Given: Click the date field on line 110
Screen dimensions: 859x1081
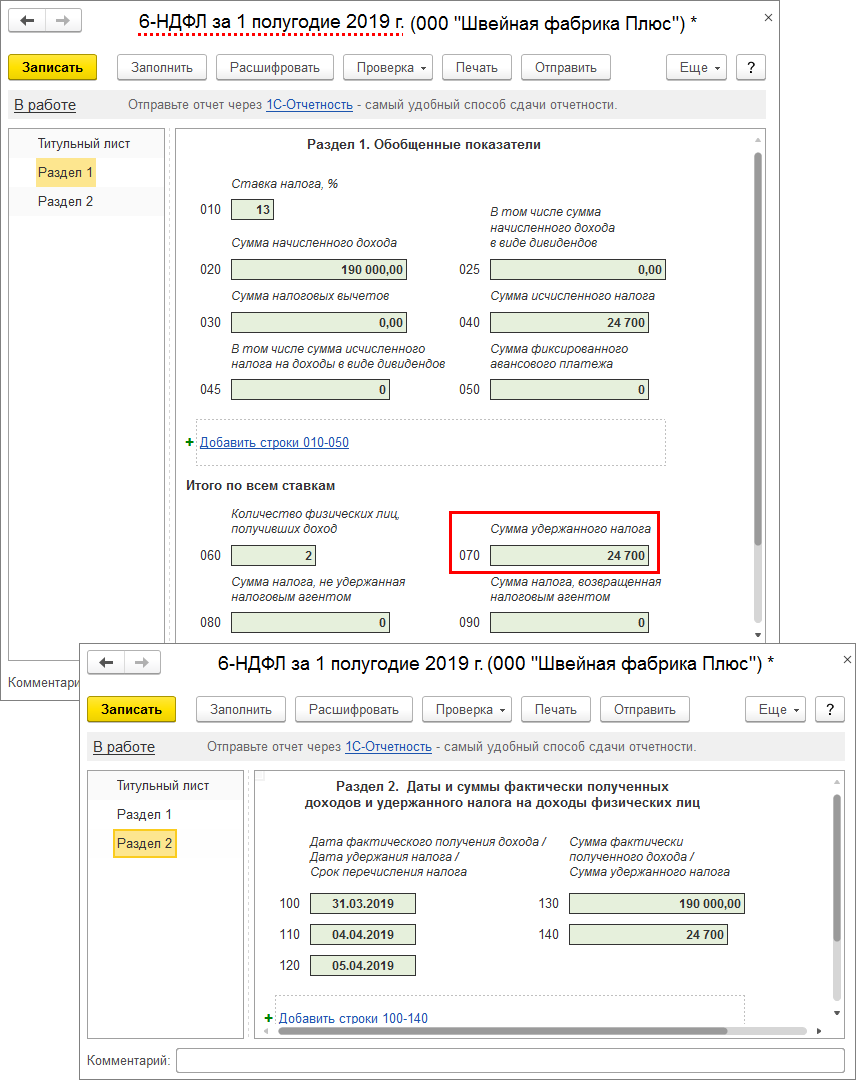Looking at the screenshot, I should point(362,935).
